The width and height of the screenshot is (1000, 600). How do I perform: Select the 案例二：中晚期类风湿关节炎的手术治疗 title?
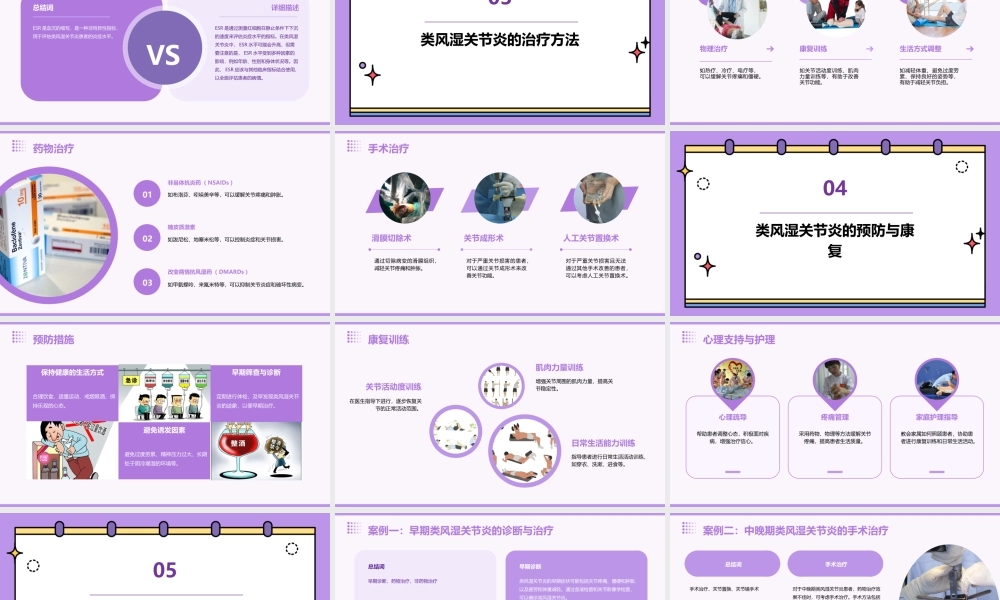(x=795, y=530)
